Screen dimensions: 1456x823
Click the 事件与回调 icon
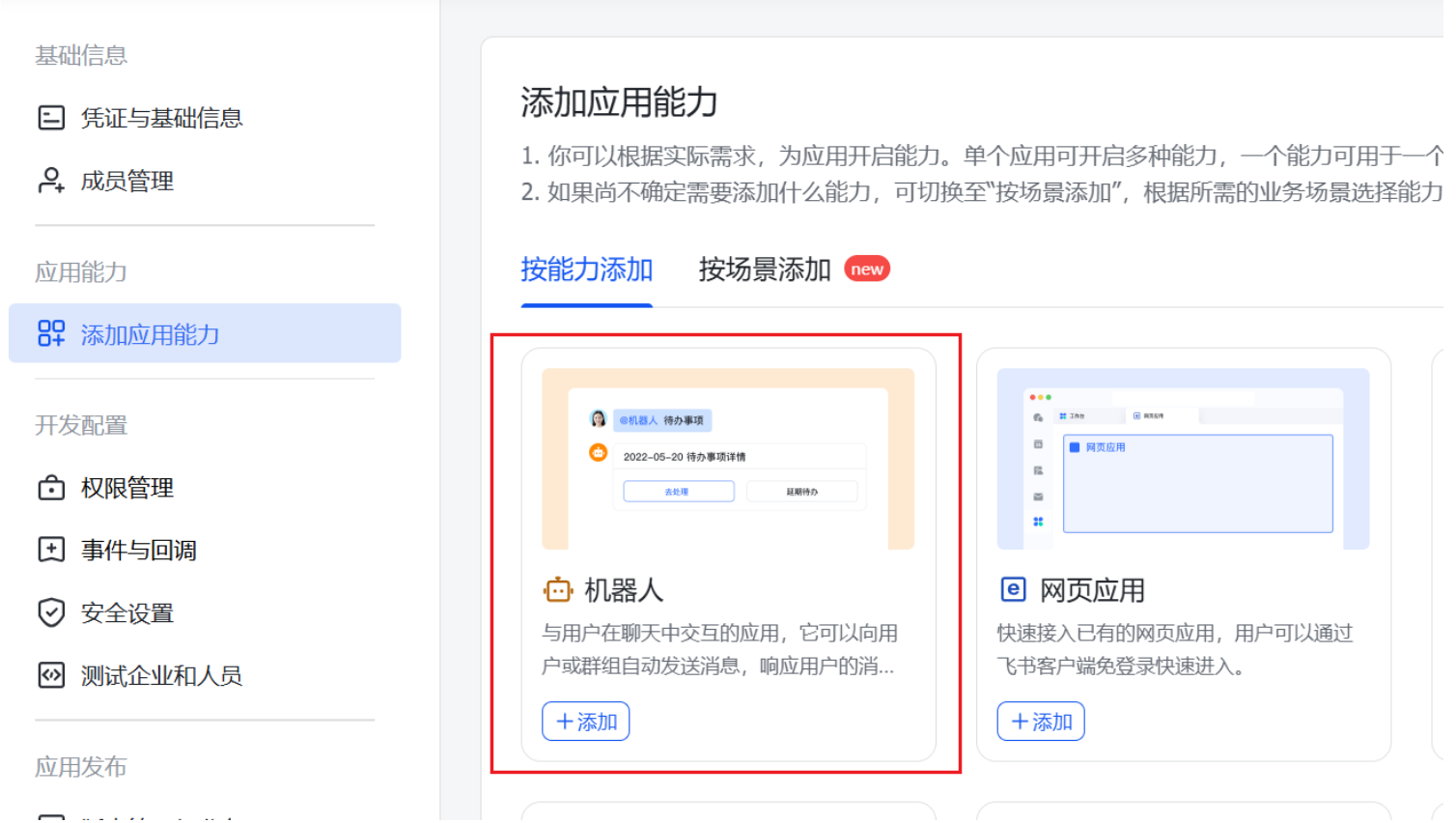[x=51, y=550]
